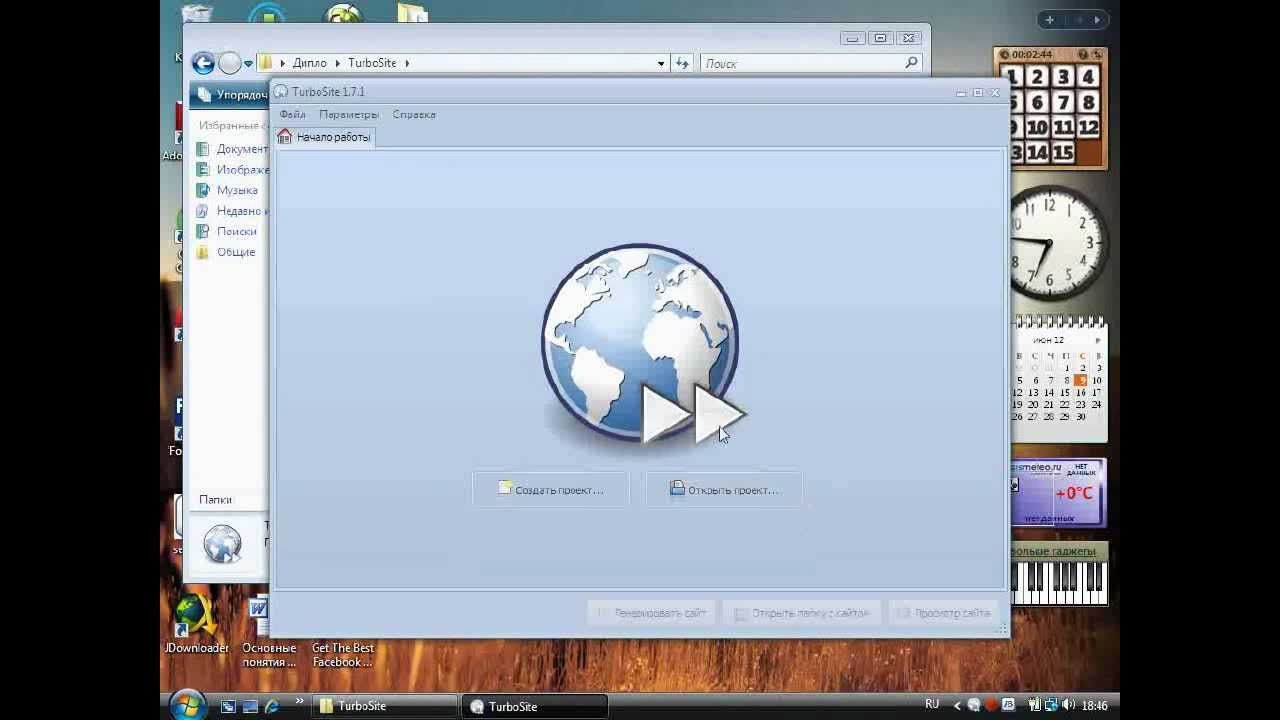This screenshot has width=1280, height=720.
Task: Click the piano keyboard gadget
Action: point(1059,583)
